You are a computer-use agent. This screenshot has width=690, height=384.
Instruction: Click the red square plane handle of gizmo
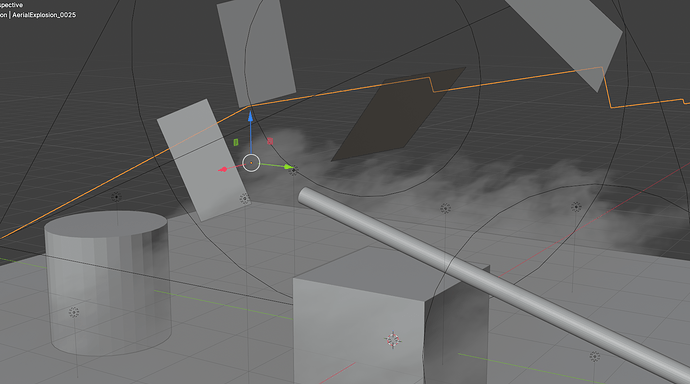point(270,141)
